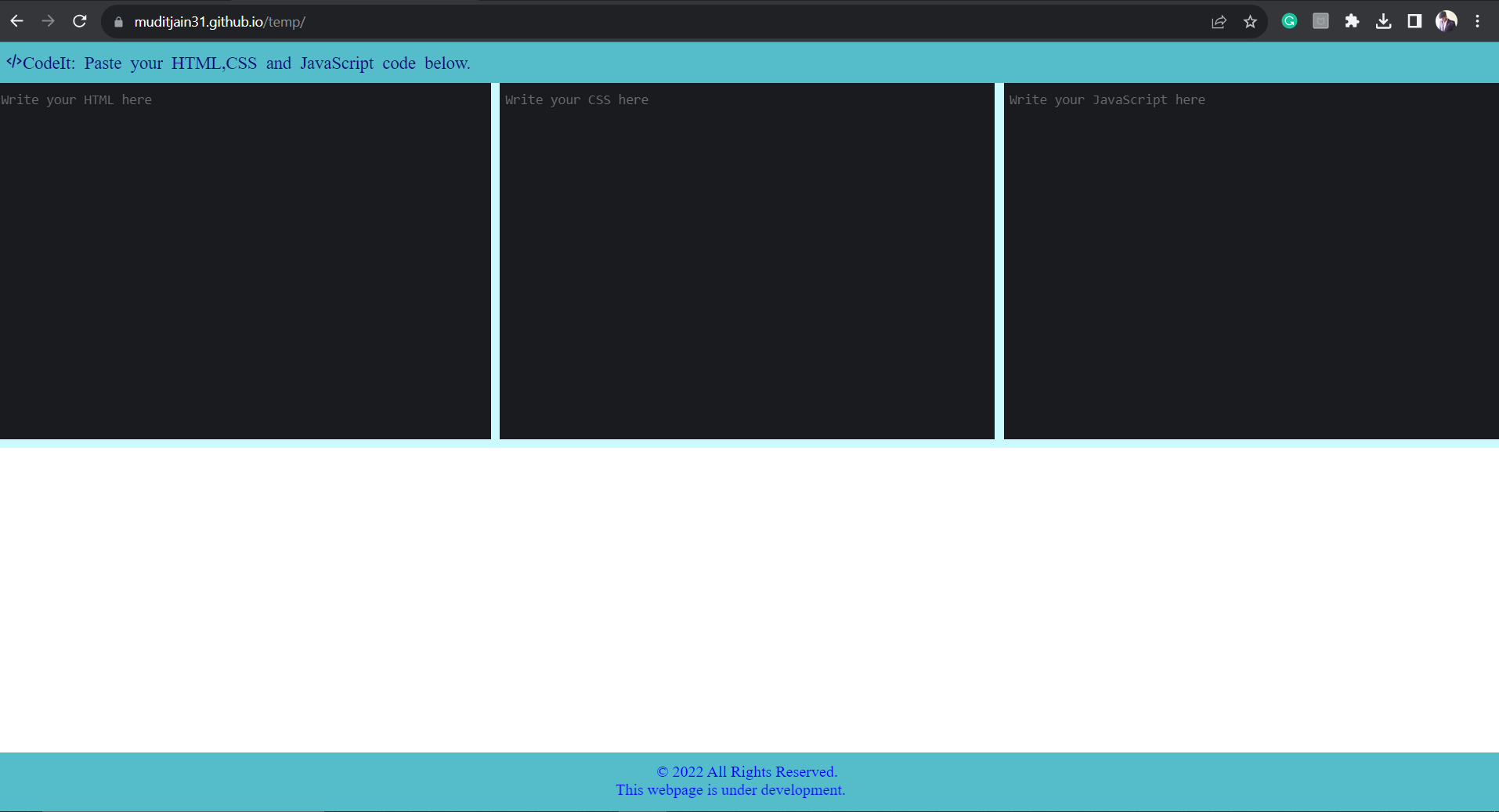1499x812 pixels.
Task: Open the Extensions puzzle menu
Action: coord(1352,21)
